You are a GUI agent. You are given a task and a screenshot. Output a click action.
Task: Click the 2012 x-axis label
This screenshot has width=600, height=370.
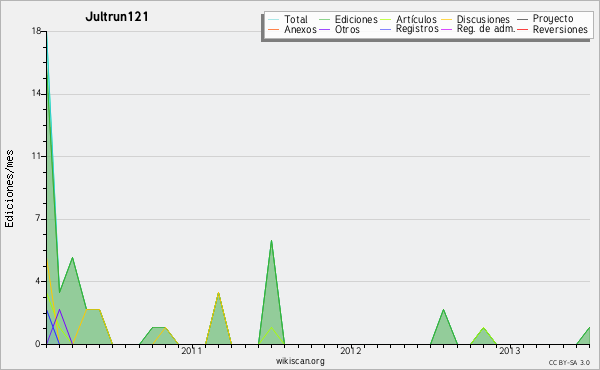pos(350,350)
